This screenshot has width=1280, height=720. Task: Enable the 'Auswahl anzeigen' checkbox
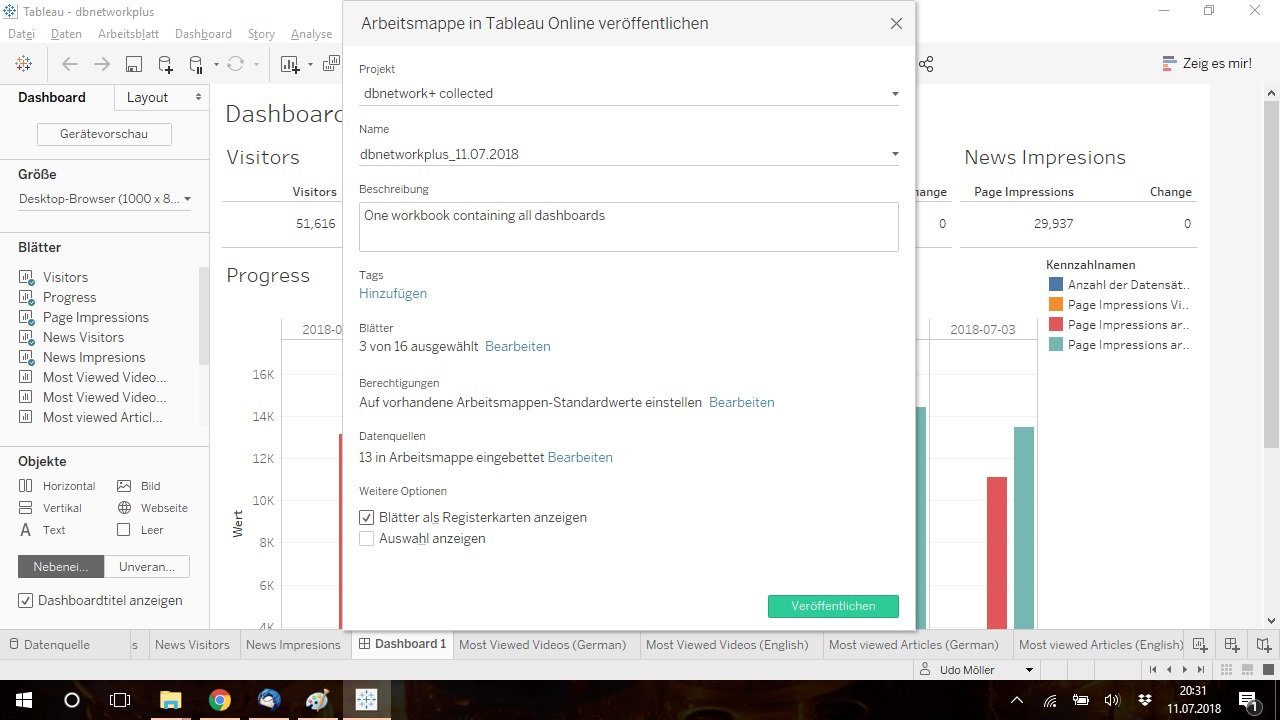(367, 539)
